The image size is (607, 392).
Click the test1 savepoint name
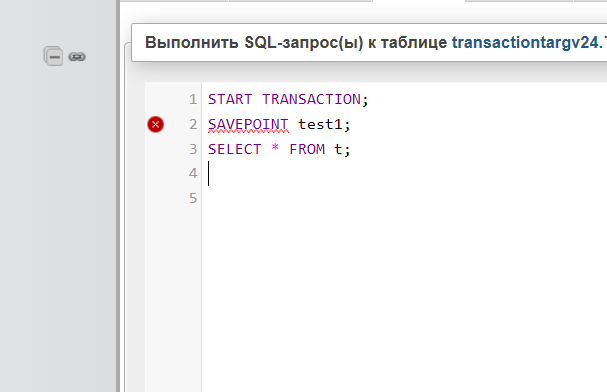pyautogui.click(x=320, y=124)
